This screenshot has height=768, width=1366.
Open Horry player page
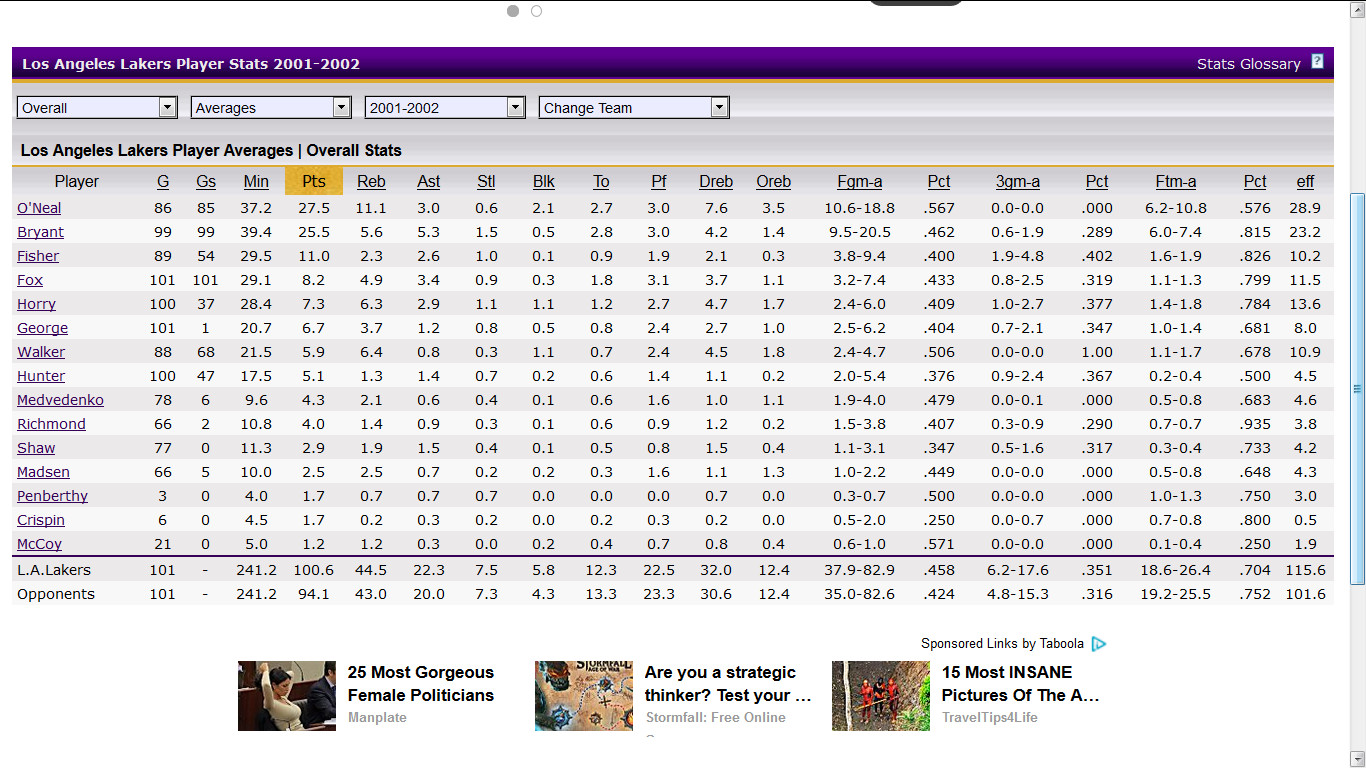pos(36,304)
